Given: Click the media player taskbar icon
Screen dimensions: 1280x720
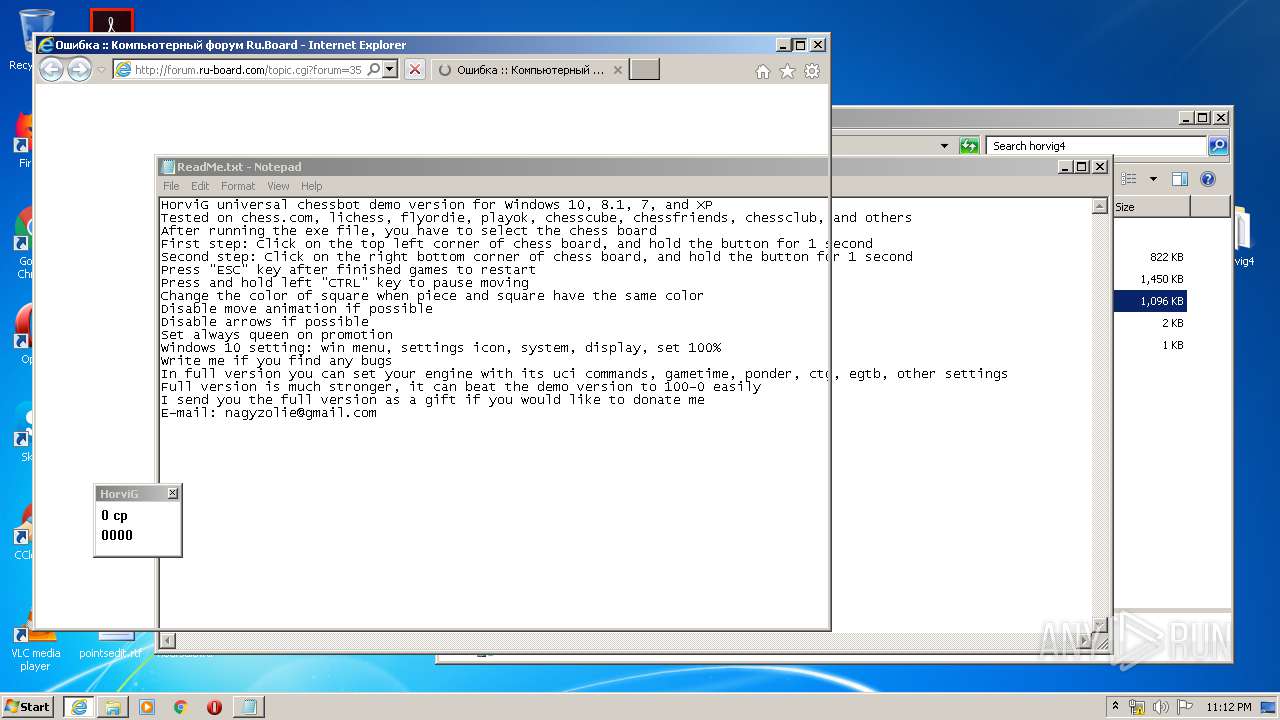Looking at the screenshot, I should coord(147,706).
